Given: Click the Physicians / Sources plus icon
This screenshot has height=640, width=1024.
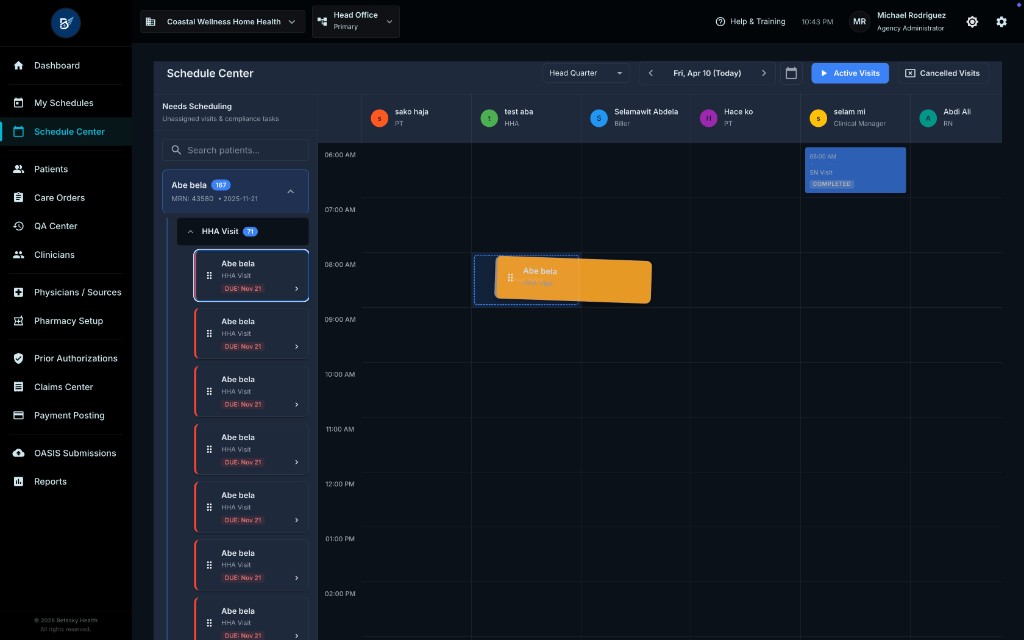Looking at the screenshot, I should point(18,292).
